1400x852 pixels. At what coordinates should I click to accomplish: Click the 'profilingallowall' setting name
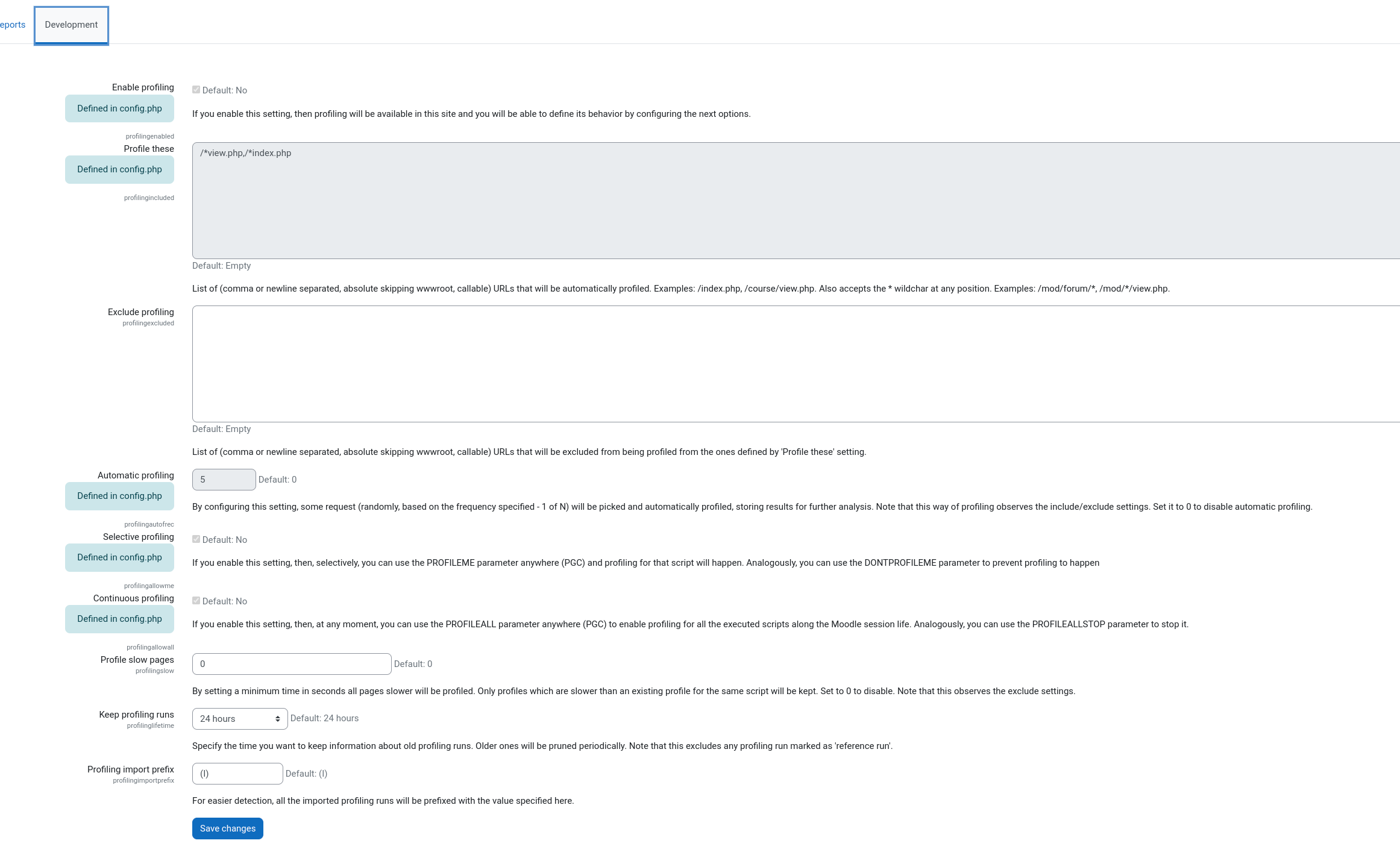click(150, 647)
